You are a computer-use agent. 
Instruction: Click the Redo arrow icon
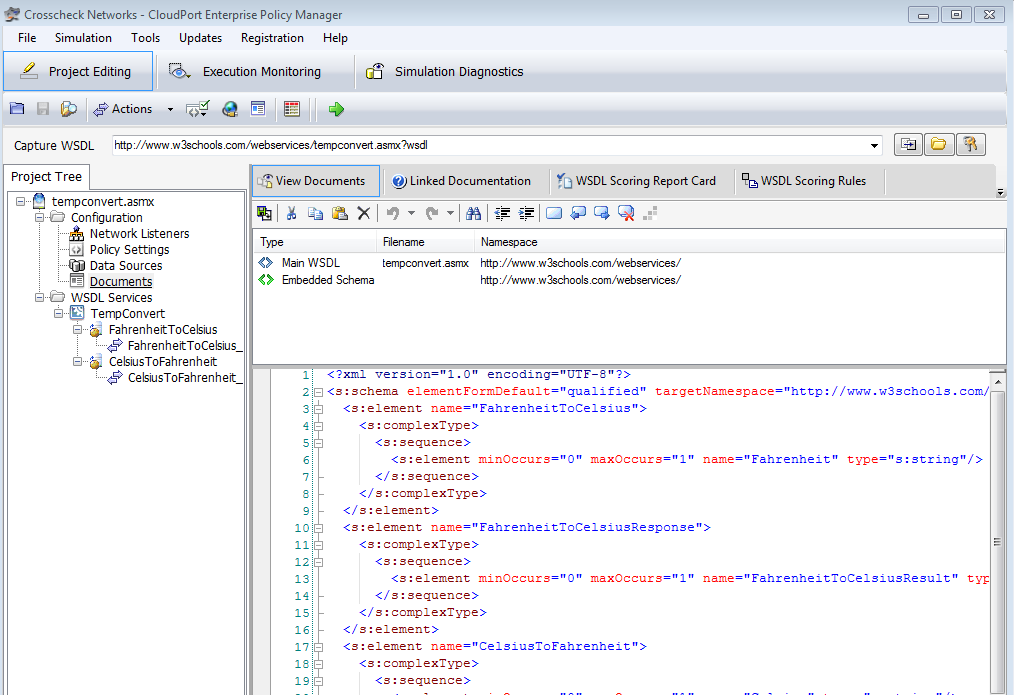[432, 213]
